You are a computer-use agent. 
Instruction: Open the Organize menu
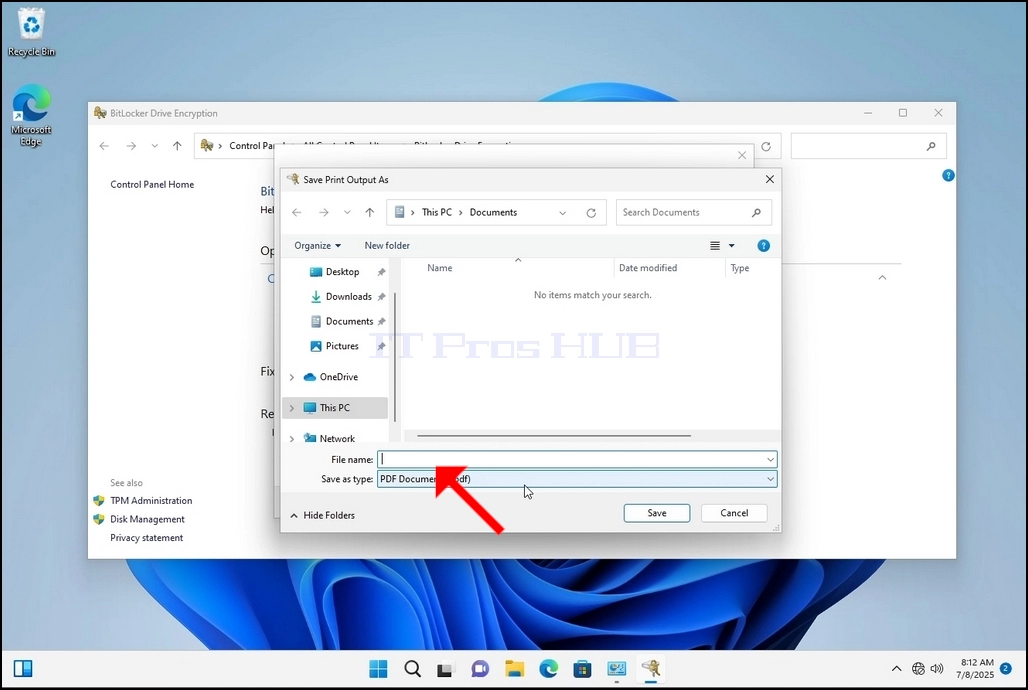pyautogui.click(x=317, y=245)
